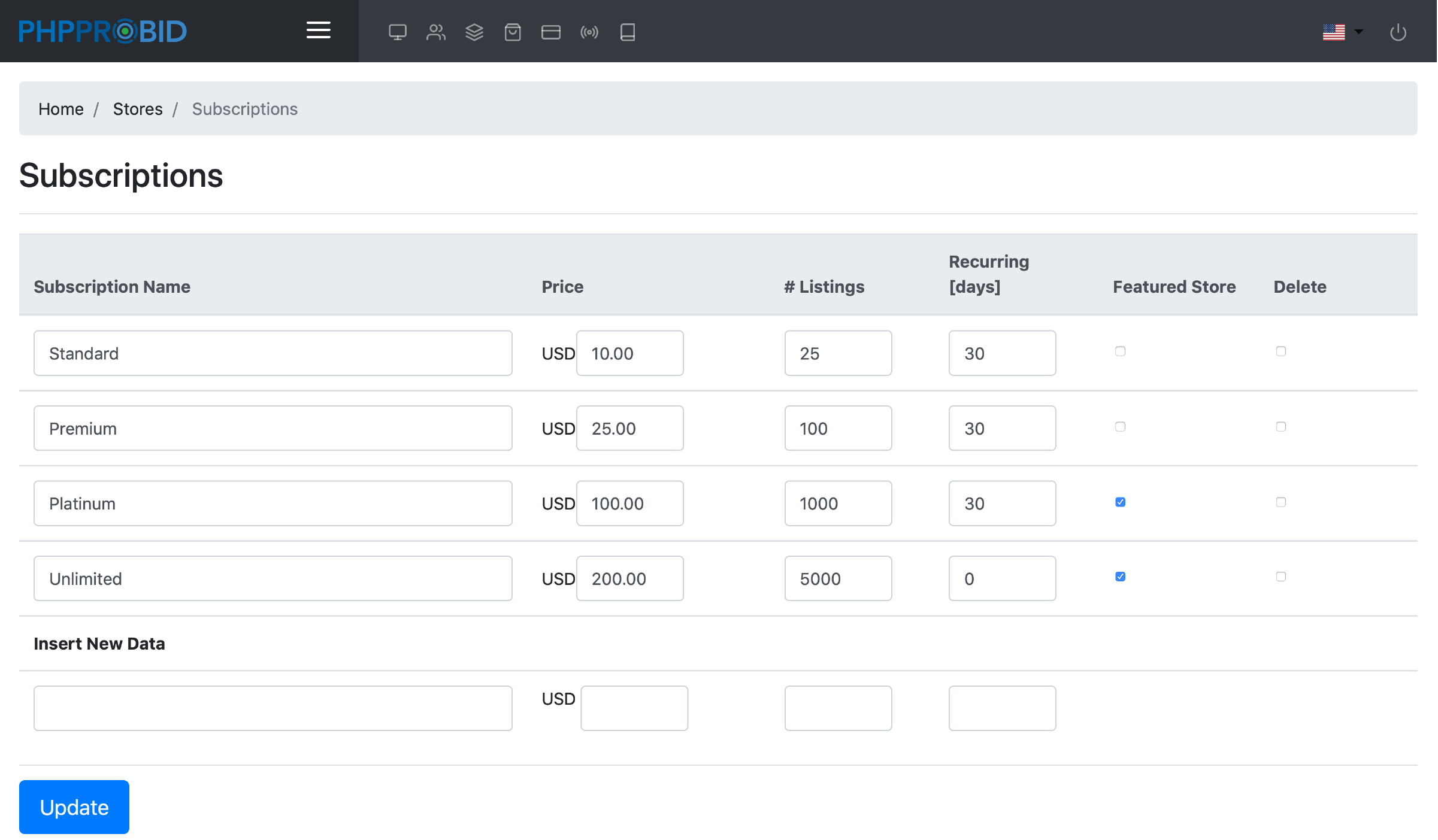The image size is (1438, 840).
Task: Click the stacked layers icon
Action: tap(474, 32)
